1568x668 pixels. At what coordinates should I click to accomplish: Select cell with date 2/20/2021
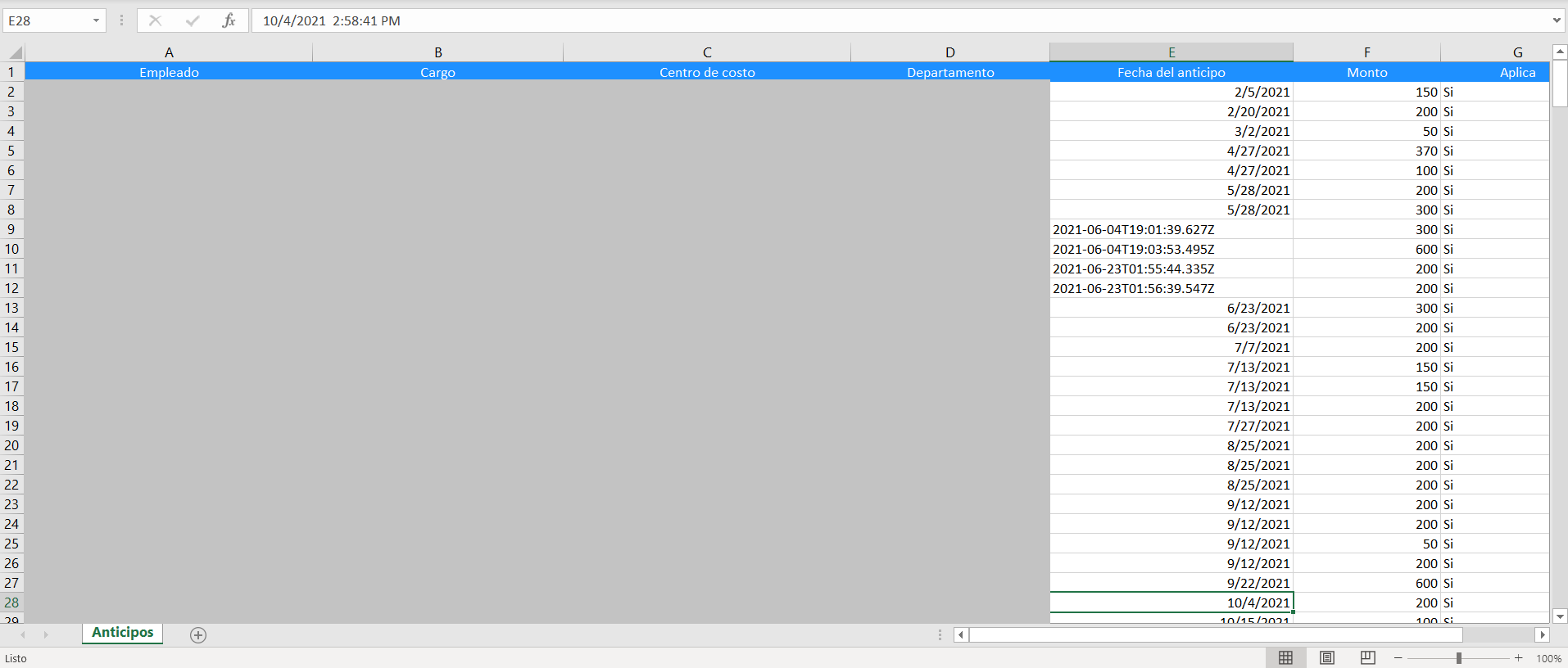(x=1171, y=111)
